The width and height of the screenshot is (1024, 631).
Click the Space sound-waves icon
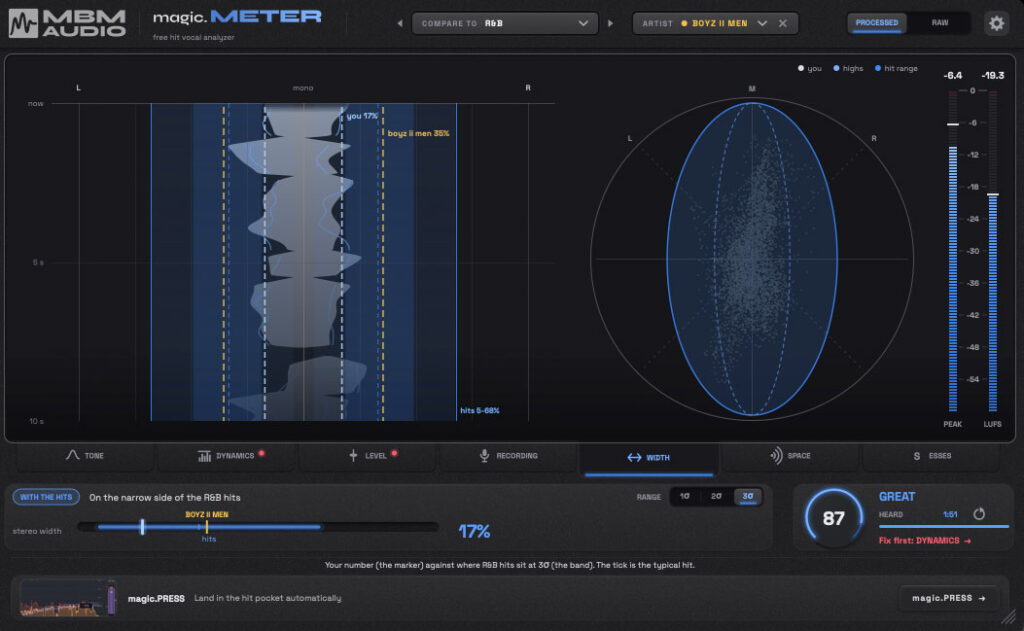click(776, 455)
